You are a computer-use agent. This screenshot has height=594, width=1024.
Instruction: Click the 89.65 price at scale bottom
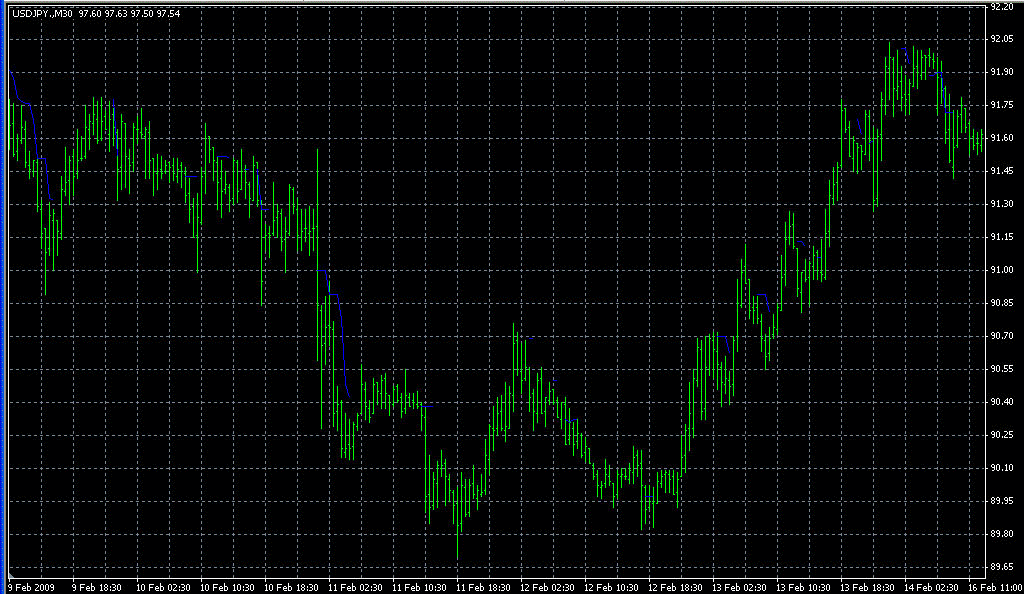[x=1000, y=567]
